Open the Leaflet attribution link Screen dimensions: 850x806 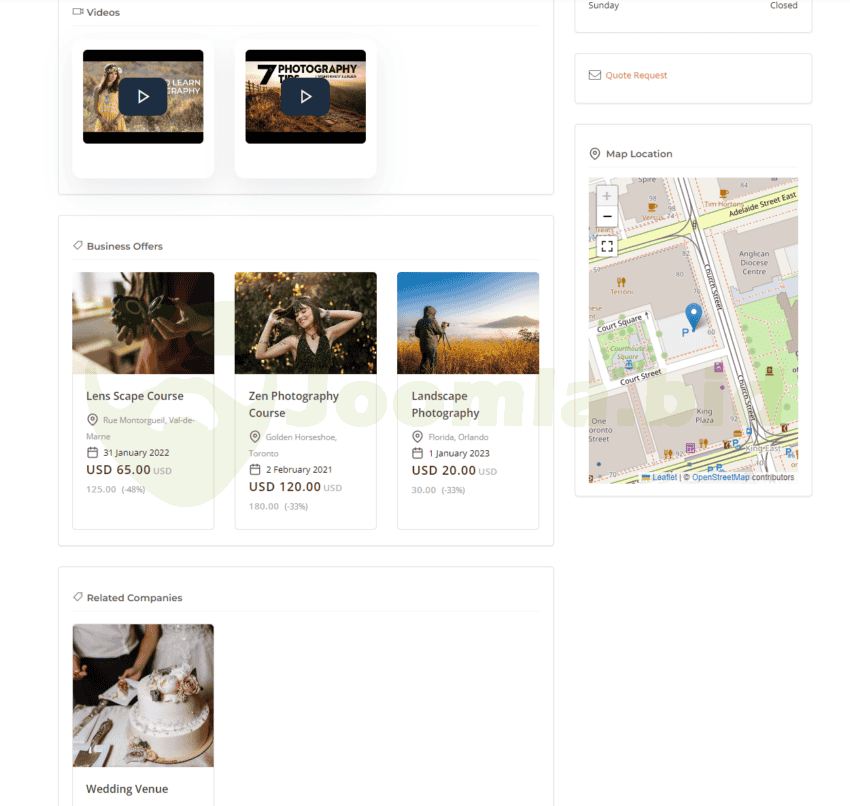pyautogui.click(x=664, y=478)
